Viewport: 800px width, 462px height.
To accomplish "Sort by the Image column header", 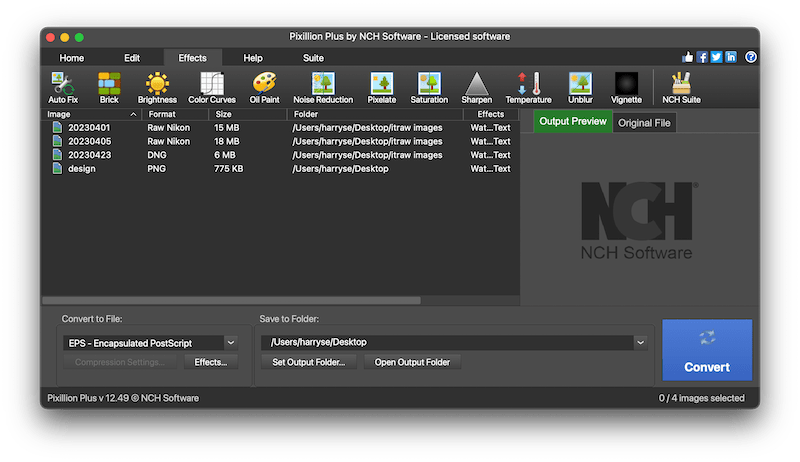I will (x=91, y=114).
